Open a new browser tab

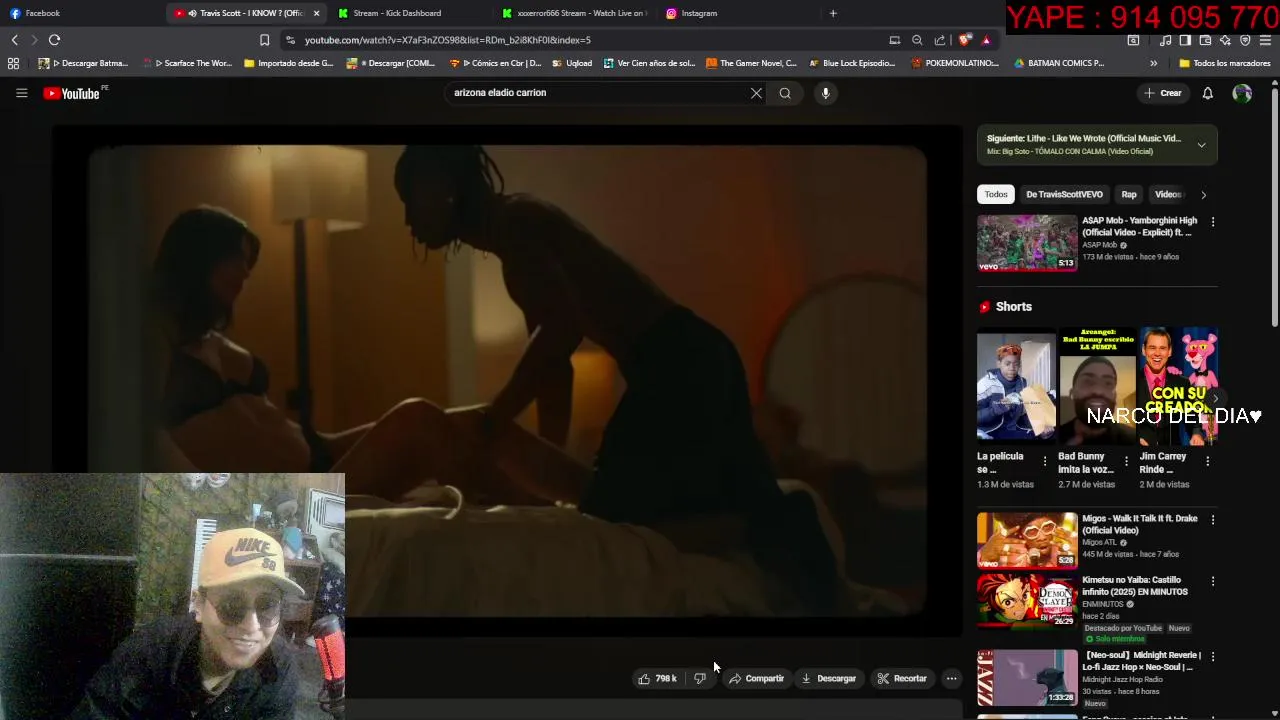pyautogui.click(x=833, y=13)
